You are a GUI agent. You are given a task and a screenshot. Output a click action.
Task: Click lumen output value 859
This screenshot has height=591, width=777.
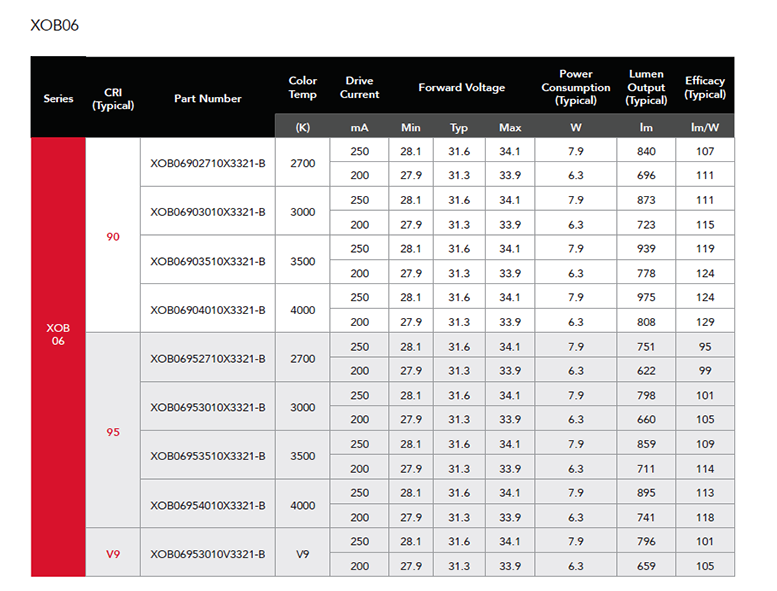[x=646, y=444]
